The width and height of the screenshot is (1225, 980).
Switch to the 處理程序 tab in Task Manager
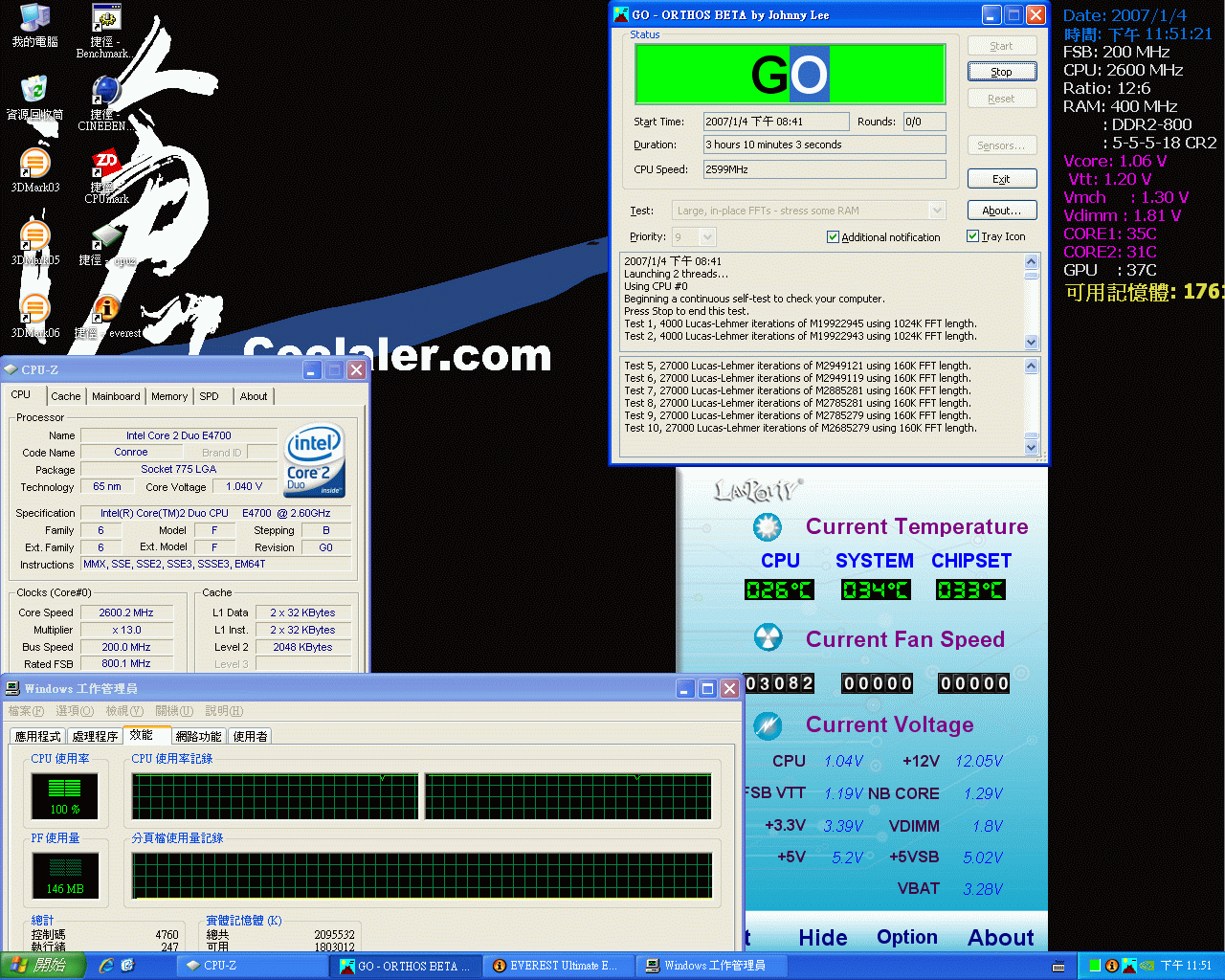pyautogui.click(x=95, y=736)
